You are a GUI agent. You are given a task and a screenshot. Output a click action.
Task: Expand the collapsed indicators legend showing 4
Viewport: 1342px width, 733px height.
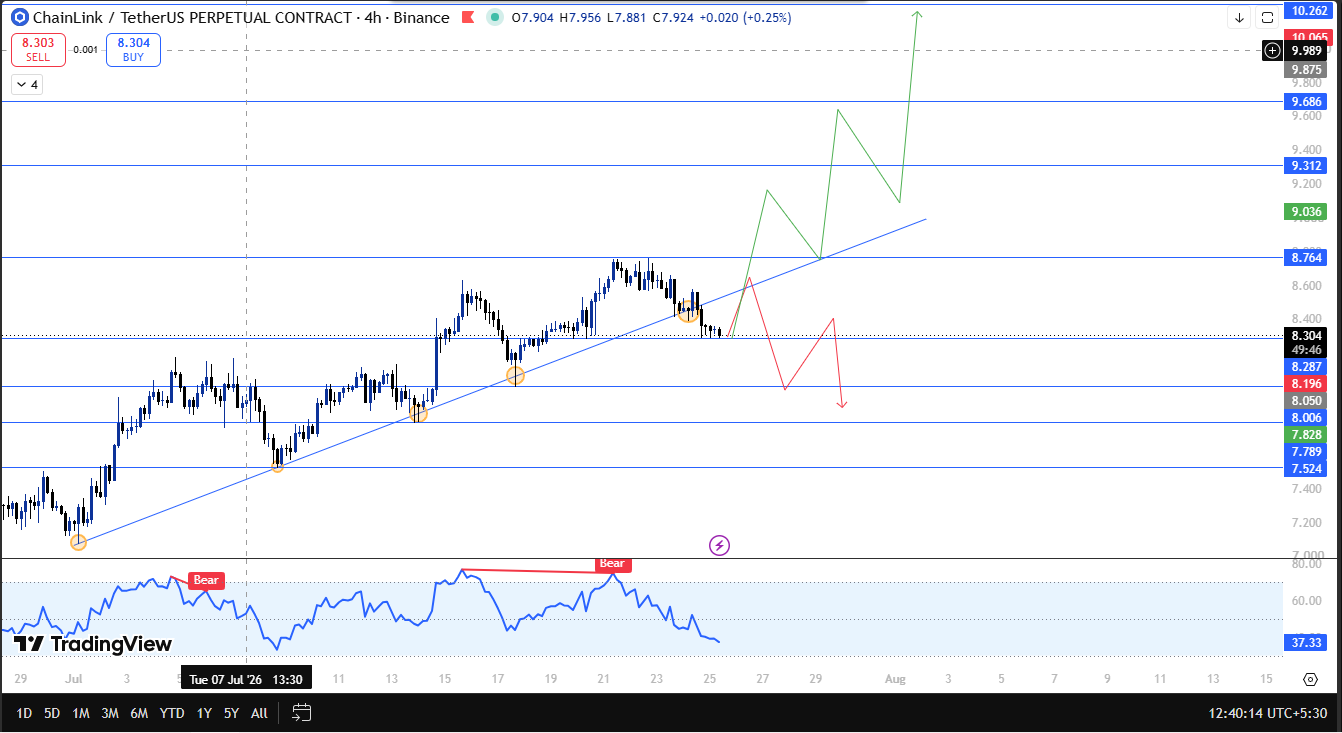tap(26, 85)
